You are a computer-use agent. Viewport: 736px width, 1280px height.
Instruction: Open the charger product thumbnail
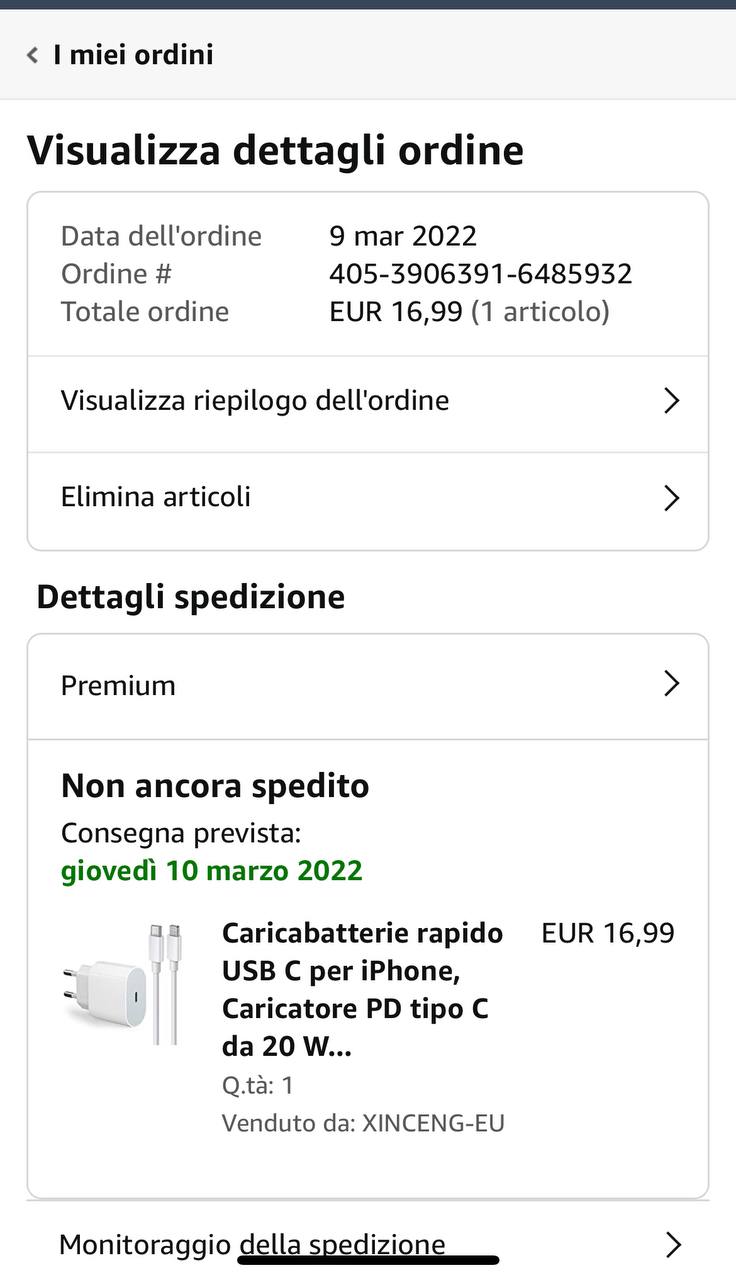pyautogui.click(x=122, y=984)
